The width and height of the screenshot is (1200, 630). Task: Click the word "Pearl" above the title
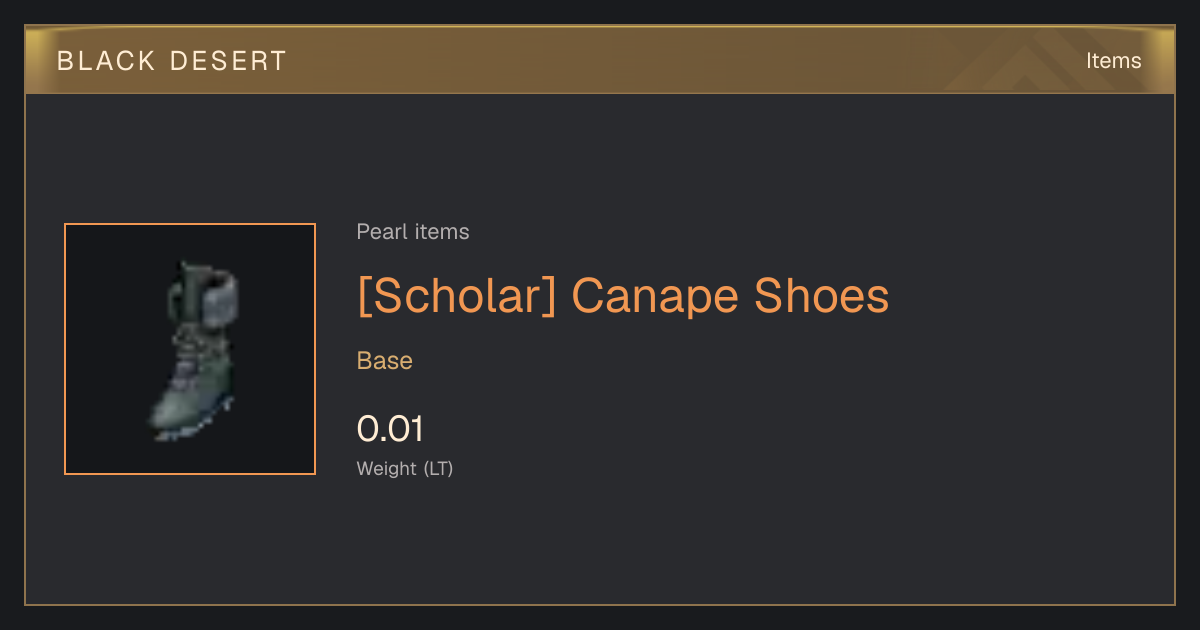[379, 232]
